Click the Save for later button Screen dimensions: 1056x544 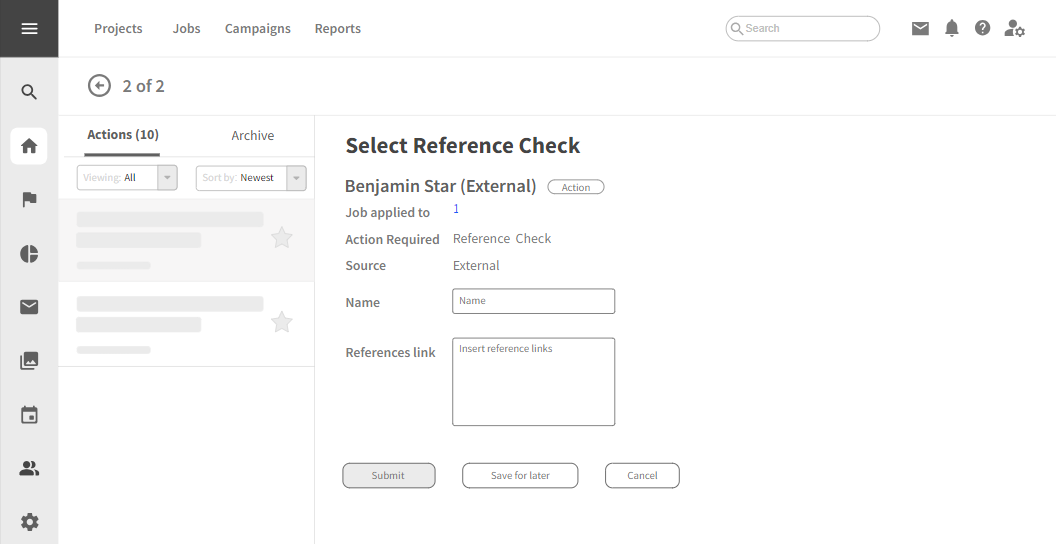point(520,476)
